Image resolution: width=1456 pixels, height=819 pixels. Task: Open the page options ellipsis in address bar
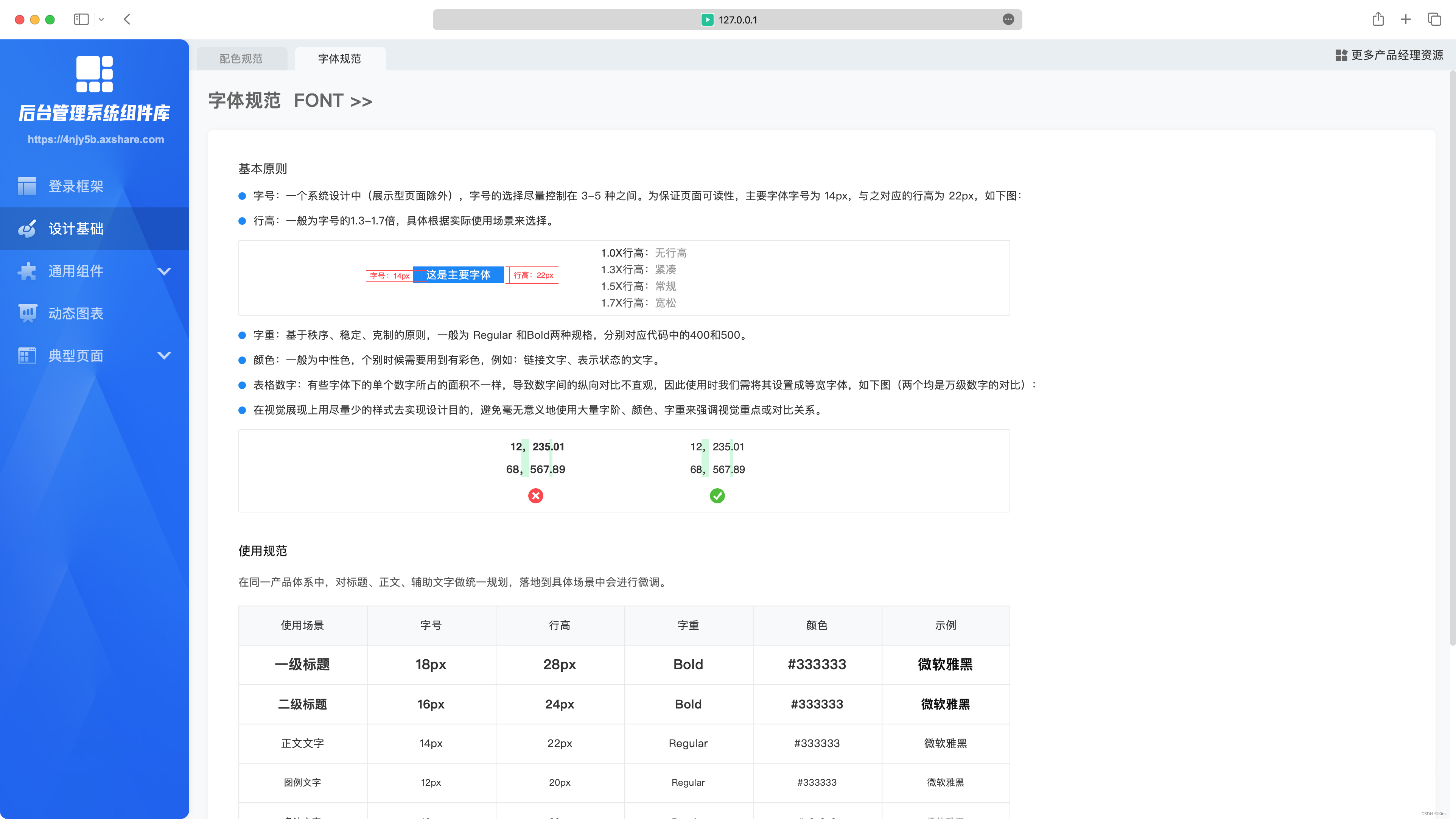point(1008,19)
